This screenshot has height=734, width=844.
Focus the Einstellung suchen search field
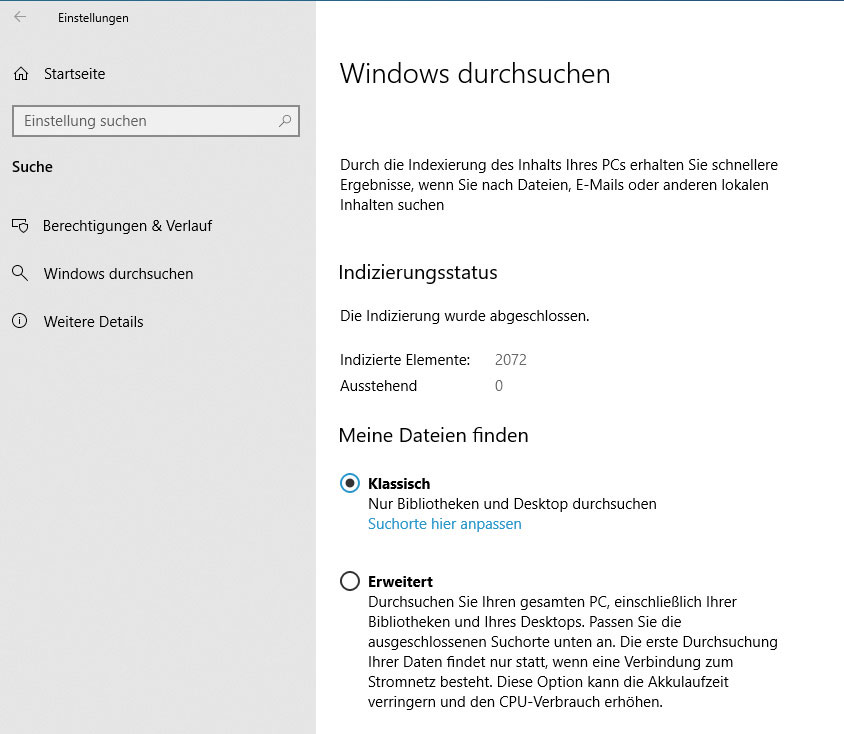click(x=156, y=121)
